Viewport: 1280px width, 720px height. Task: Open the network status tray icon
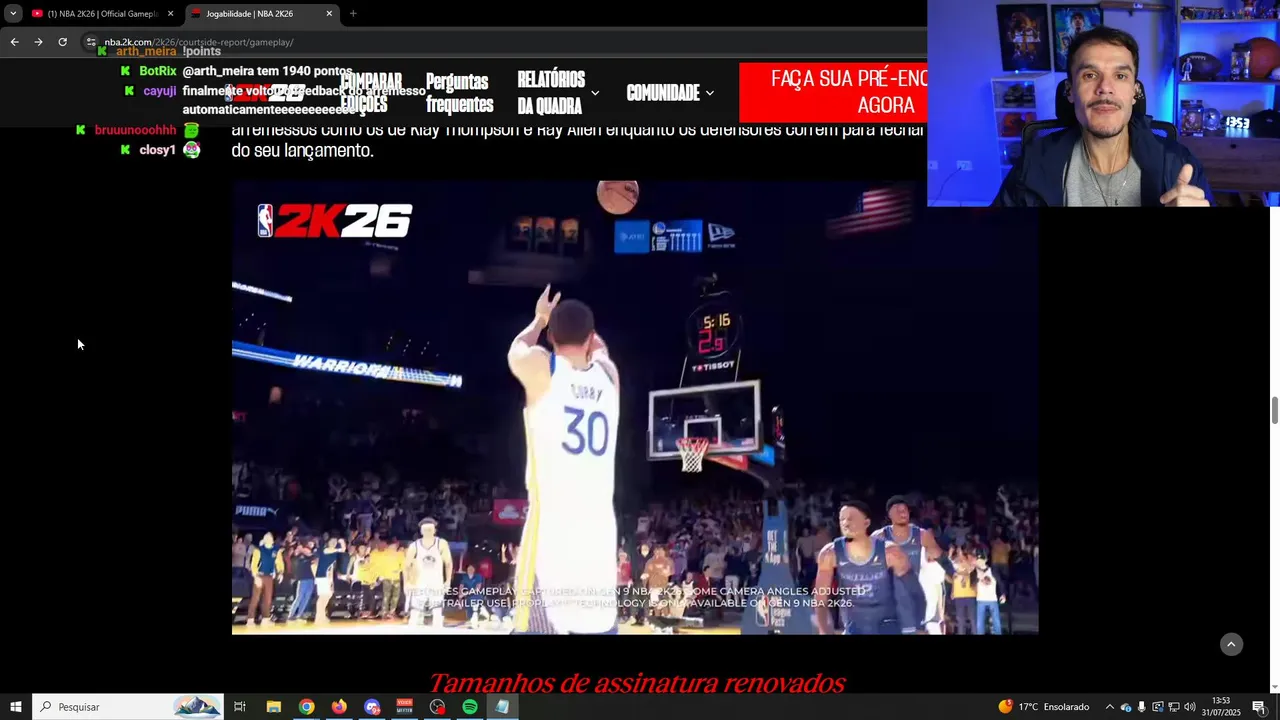click(x=1173, y=707)
